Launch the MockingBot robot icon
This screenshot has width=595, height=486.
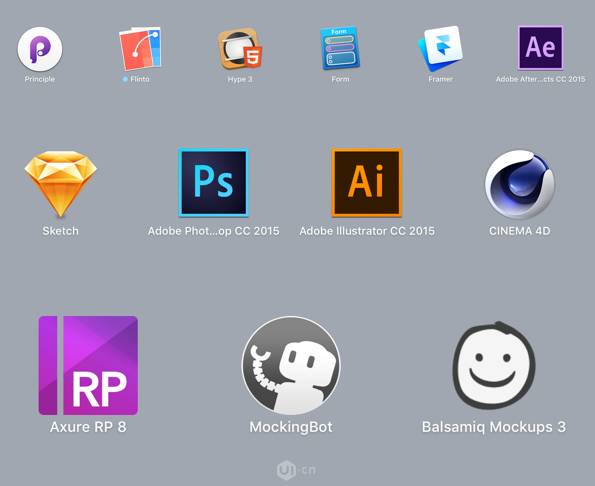pyautogui.click(x=291, y=365)
